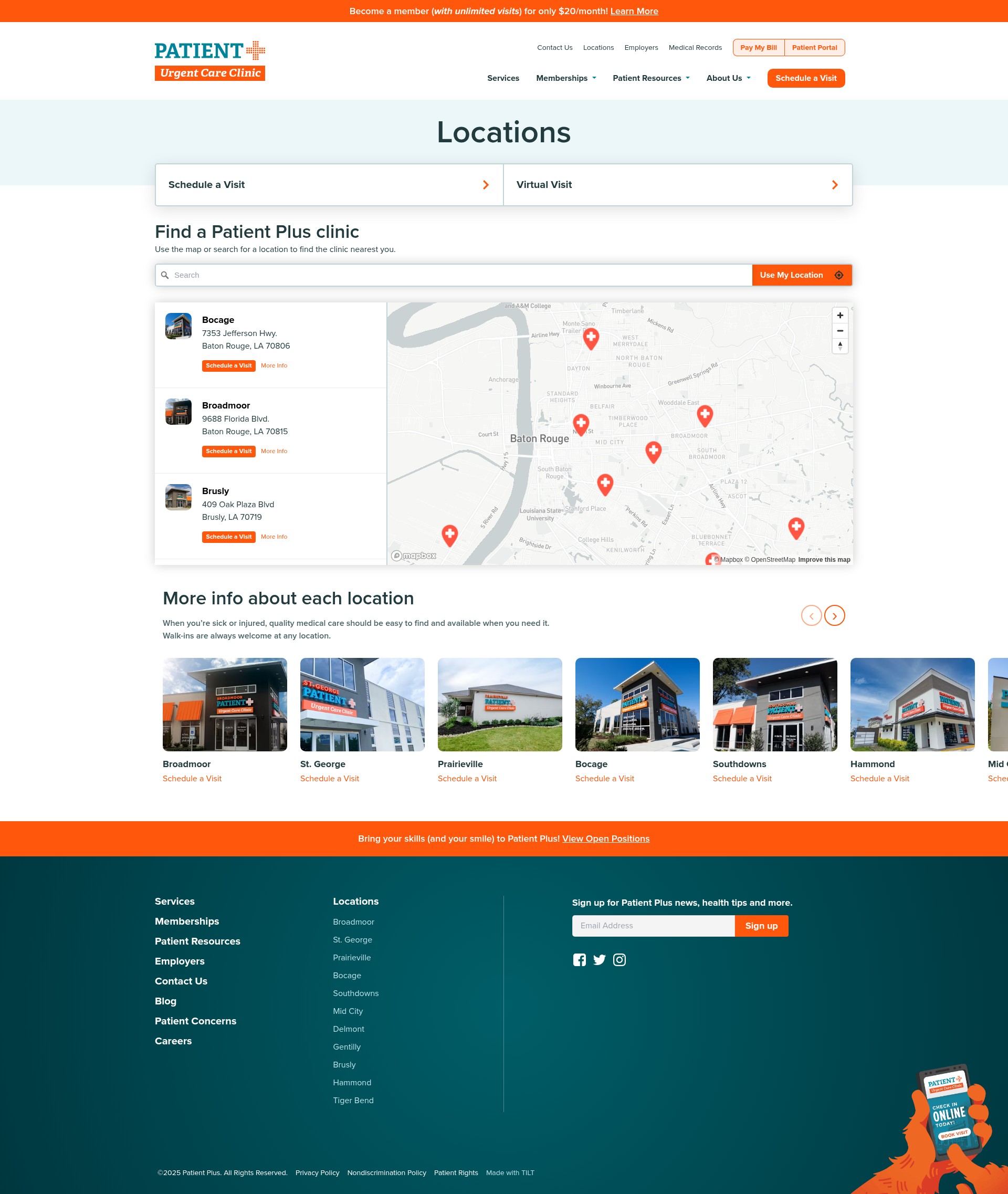The width and height of the screenshot is (1008, 1194).
Task: Click the map pin near Broadmoor
Action: coord(705,415)
